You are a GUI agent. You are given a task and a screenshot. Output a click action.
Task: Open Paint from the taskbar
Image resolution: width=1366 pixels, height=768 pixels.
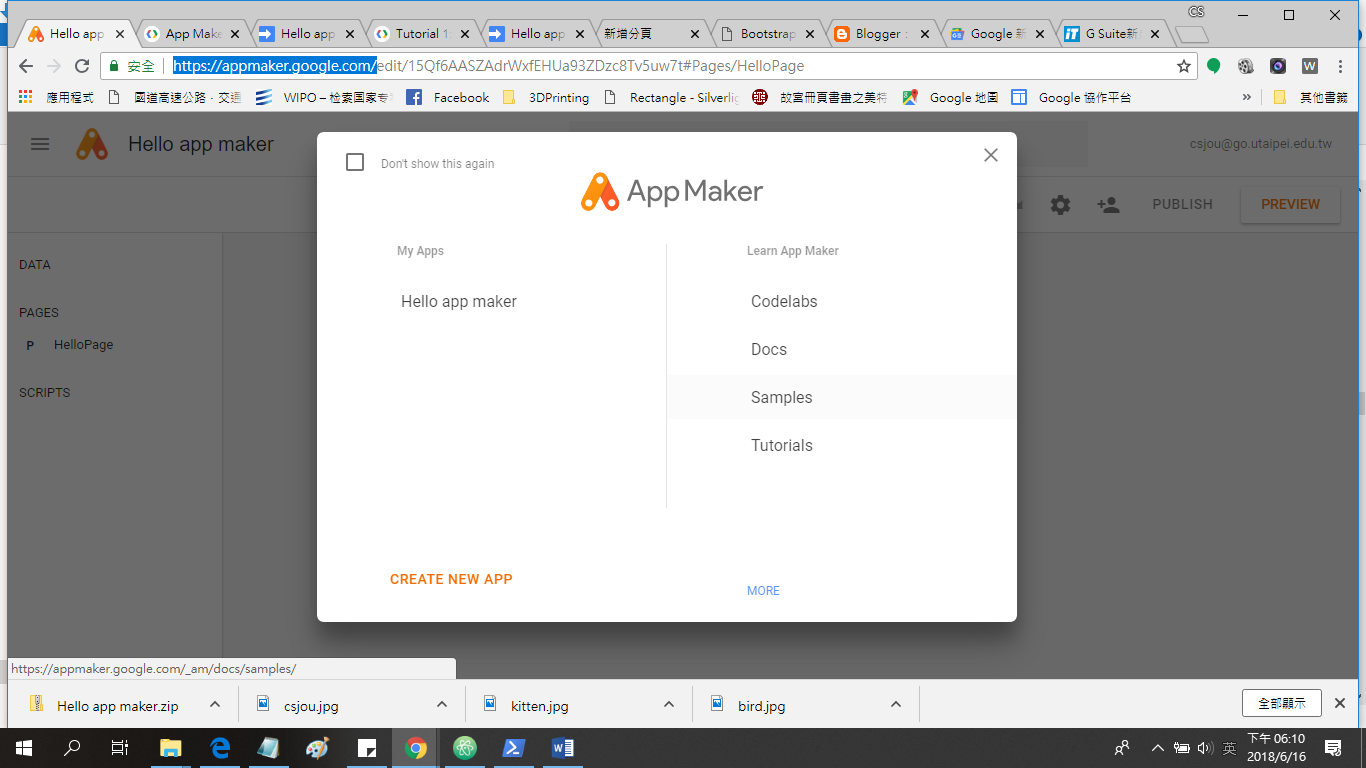[317, 747]
